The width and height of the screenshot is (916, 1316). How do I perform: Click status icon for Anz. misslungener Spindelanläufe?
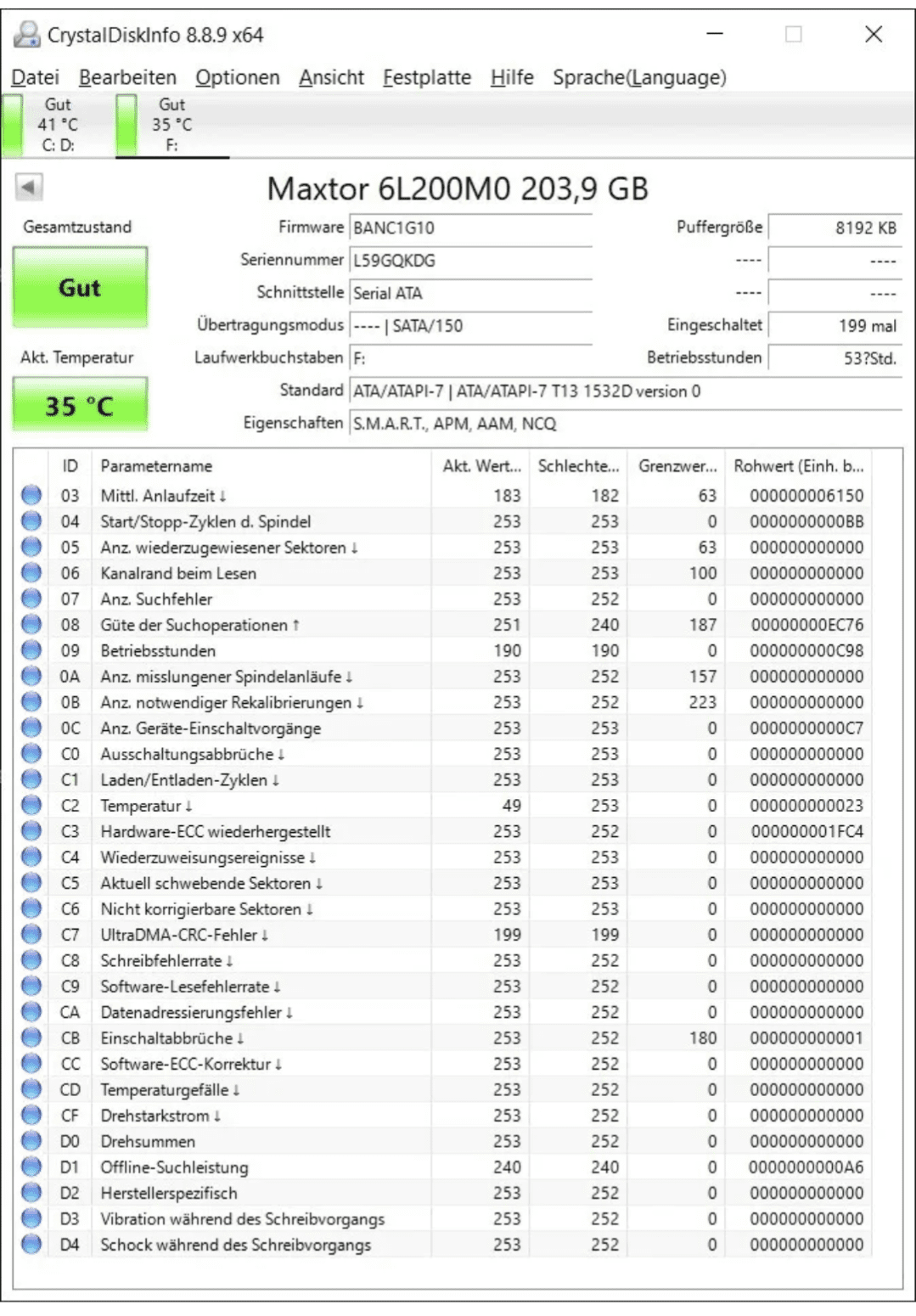pos(31,676)
